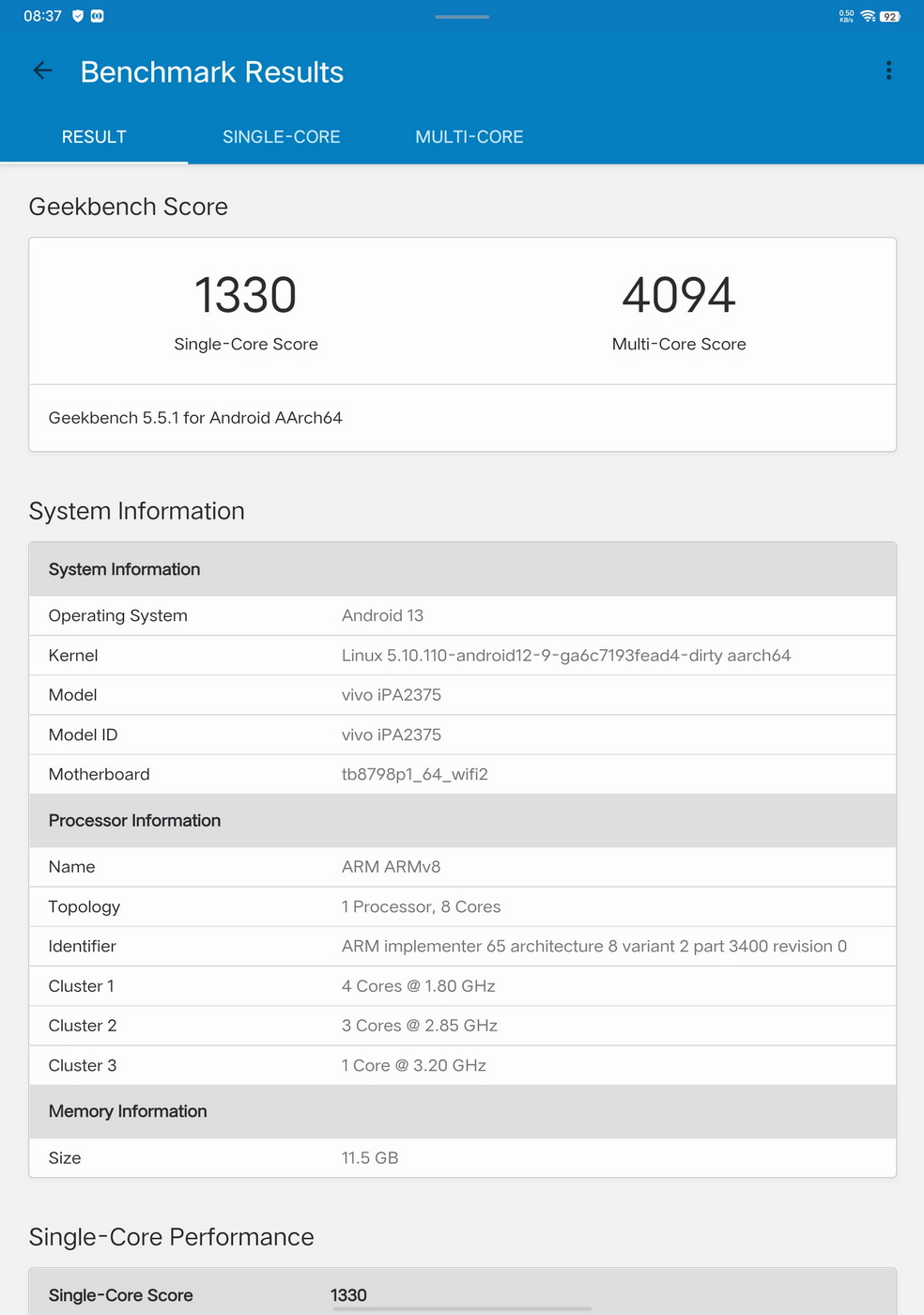Tap the Single-Core Score performance row label
Viewport: 924px width, 1315px height.
(x=121, y=1295)
